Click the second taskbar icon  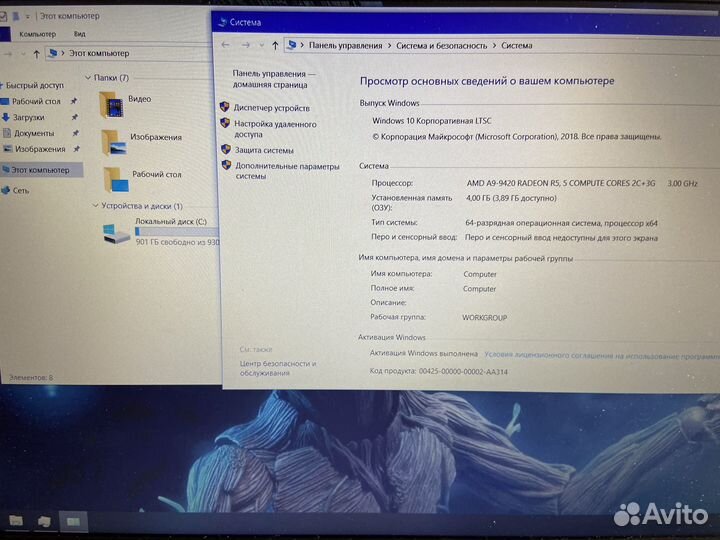click(45, 522)
